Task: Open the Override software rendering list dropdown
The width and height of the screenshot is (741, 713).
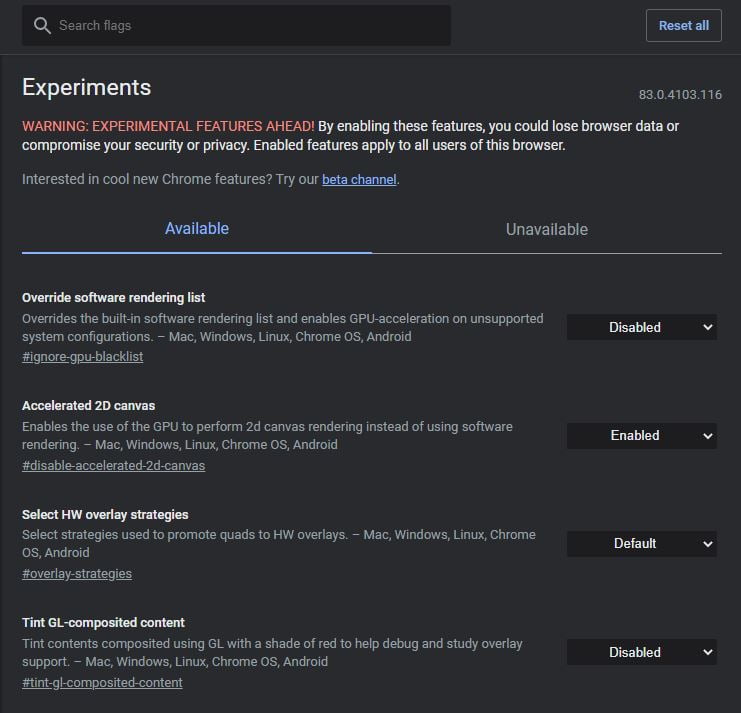Action: pos(642,327)
